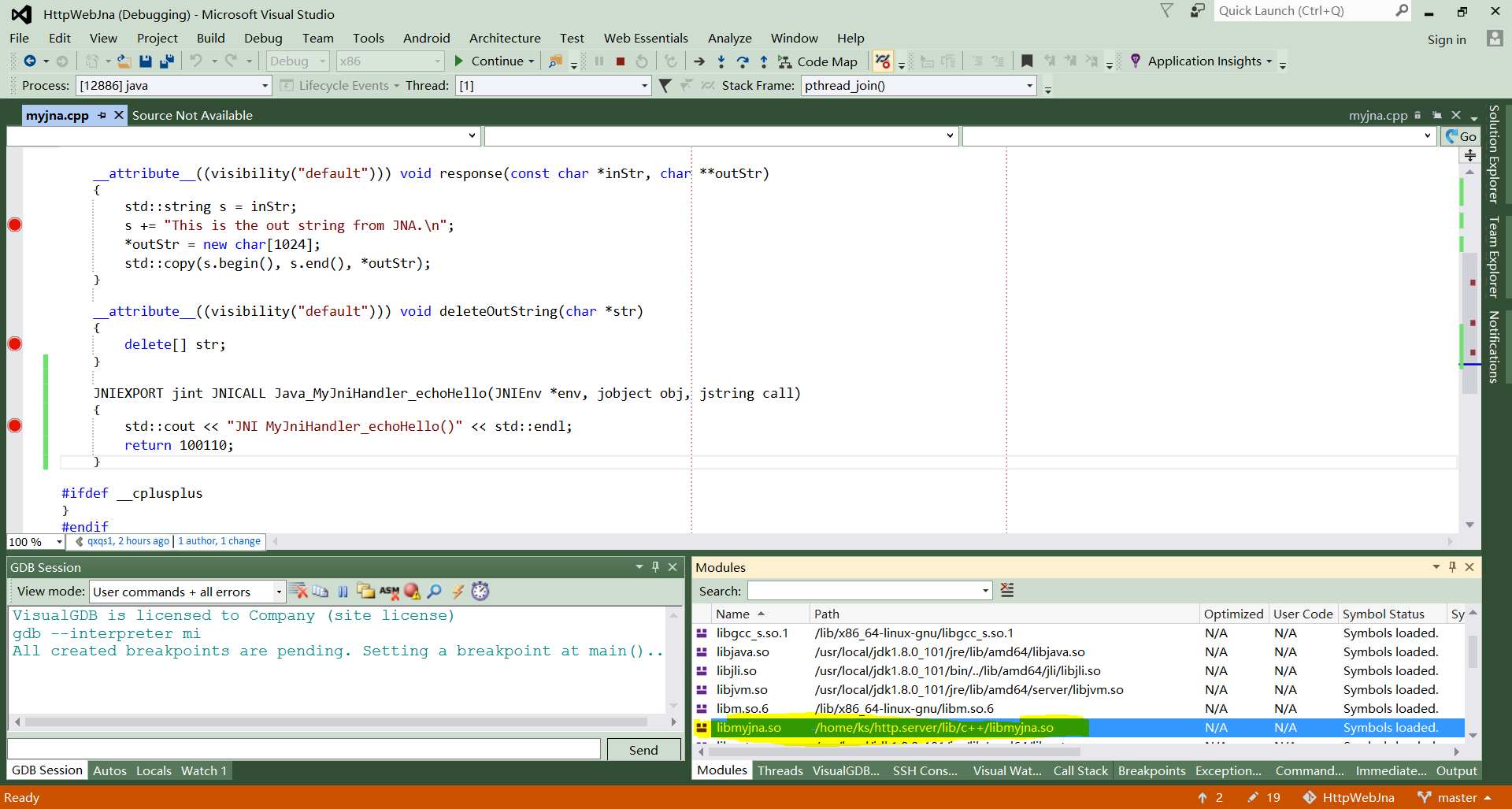Switch to the Call Stack tab
This screenshot has width=1512, height=809.
(1080, 770)
